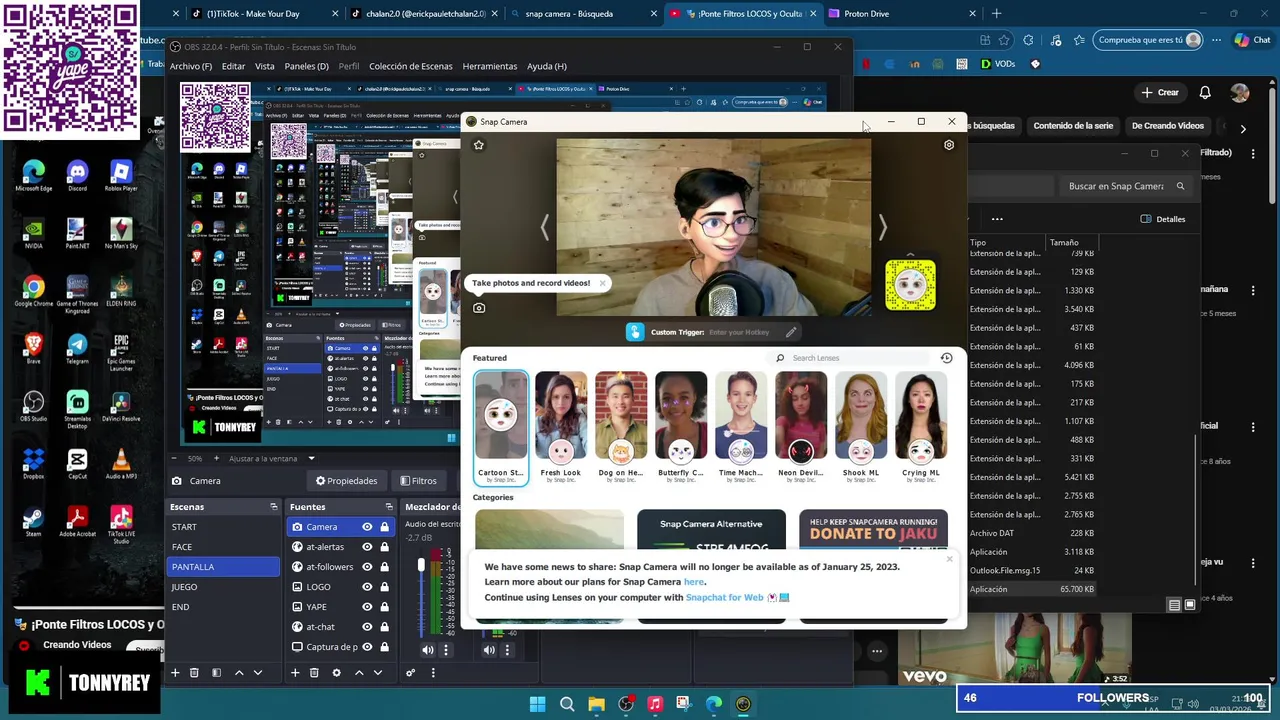
Task: Click the Snapcode lens image
Action: point(910,285)
